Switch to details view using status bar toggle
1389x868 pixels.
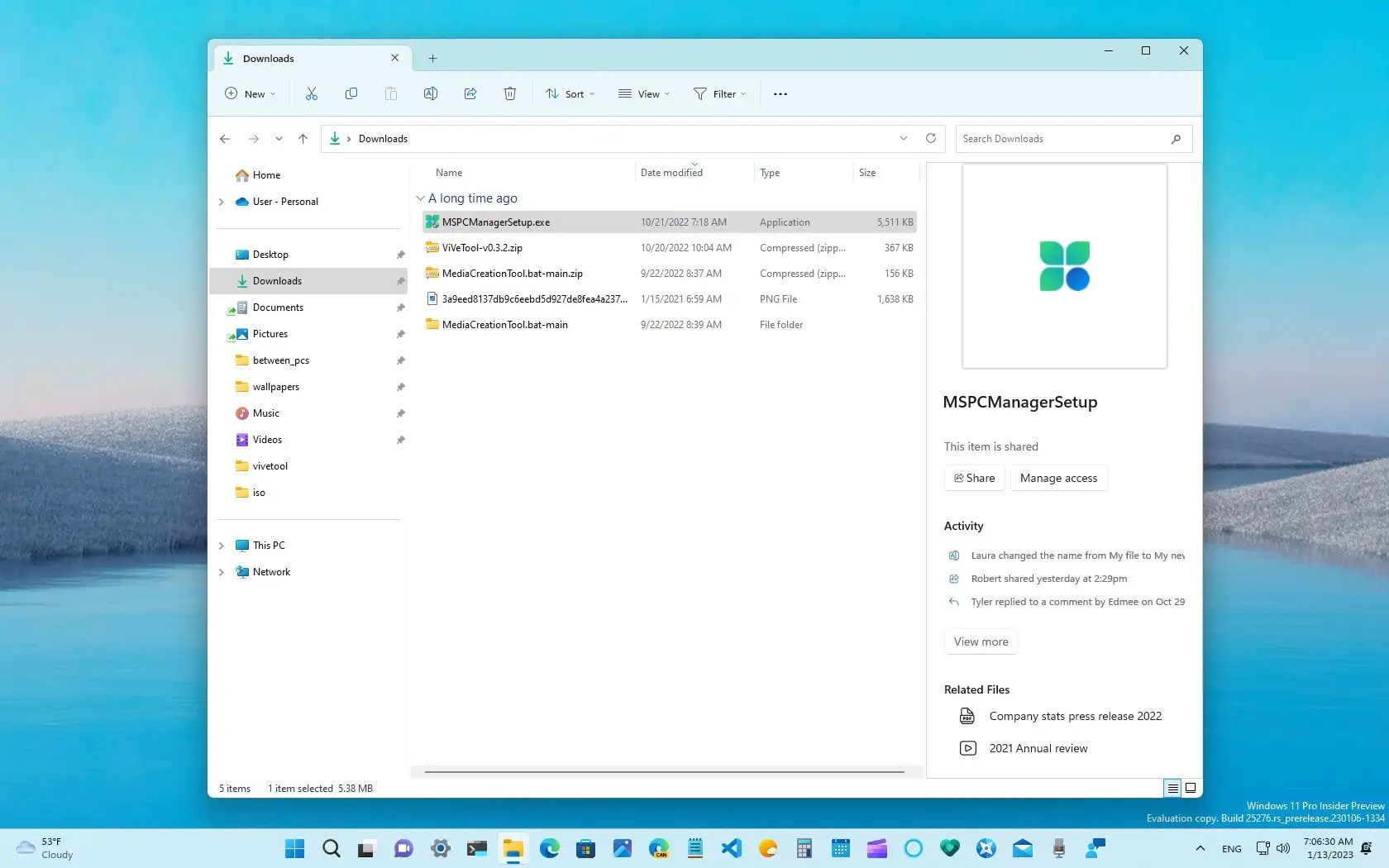coord(1172,788)
